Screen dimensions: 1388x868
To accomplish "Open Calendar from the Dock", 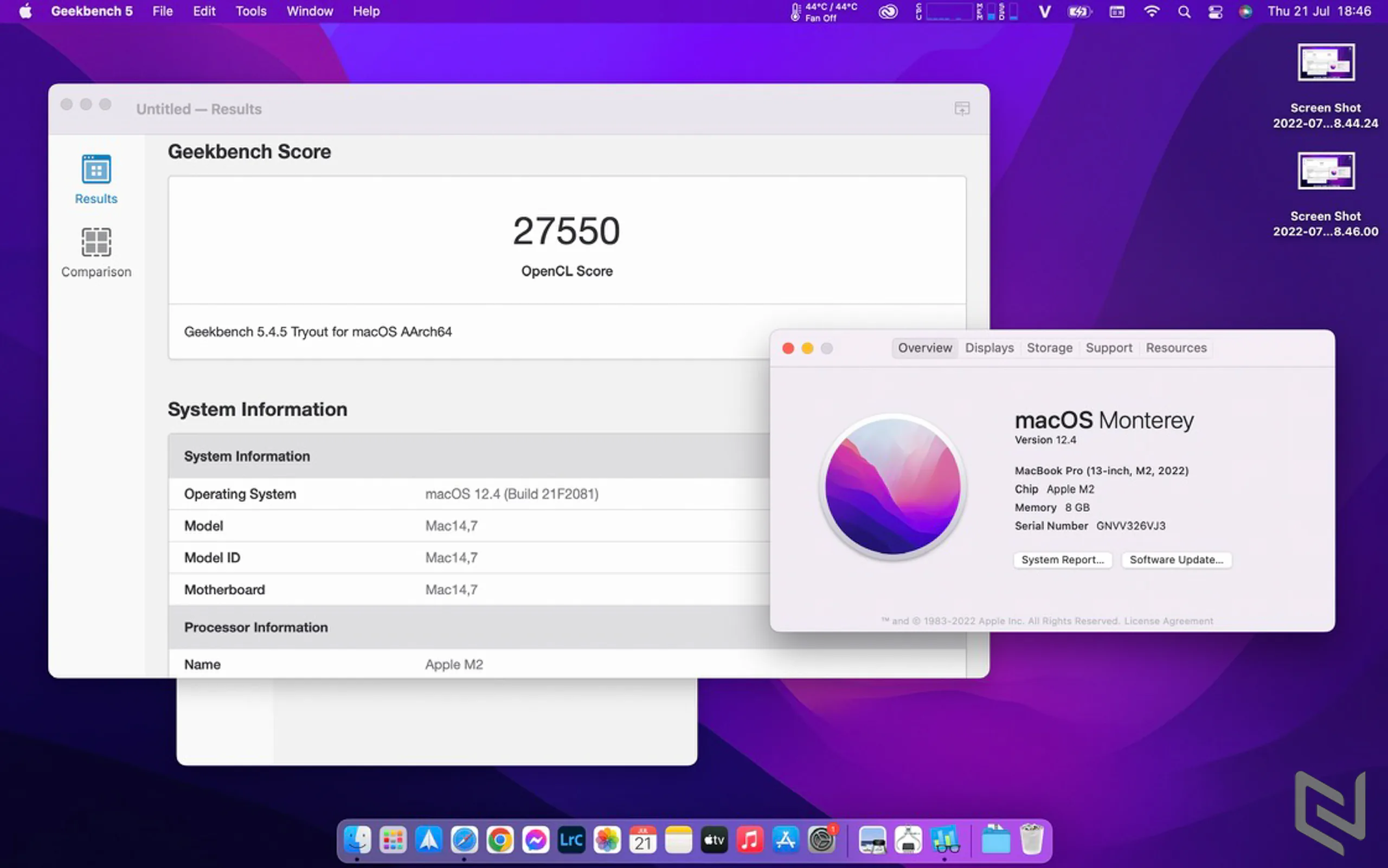I will 643,840.
